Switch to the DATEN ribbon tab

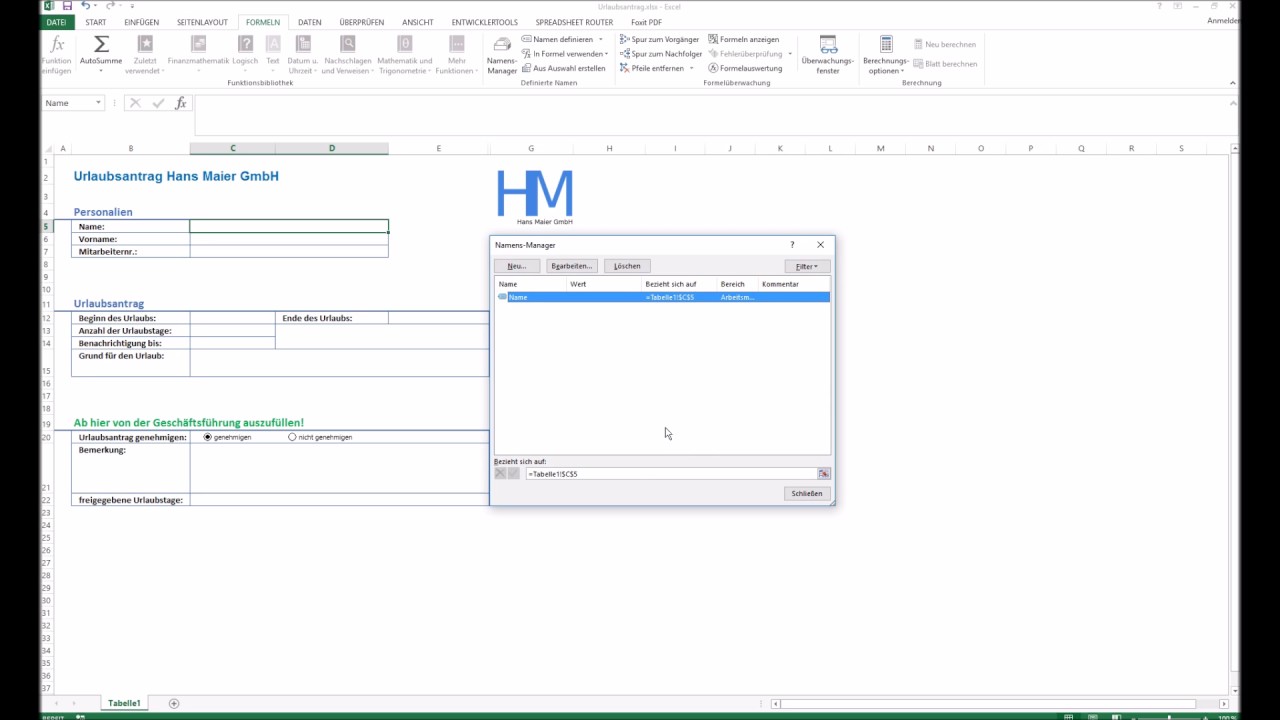point(310,22)
